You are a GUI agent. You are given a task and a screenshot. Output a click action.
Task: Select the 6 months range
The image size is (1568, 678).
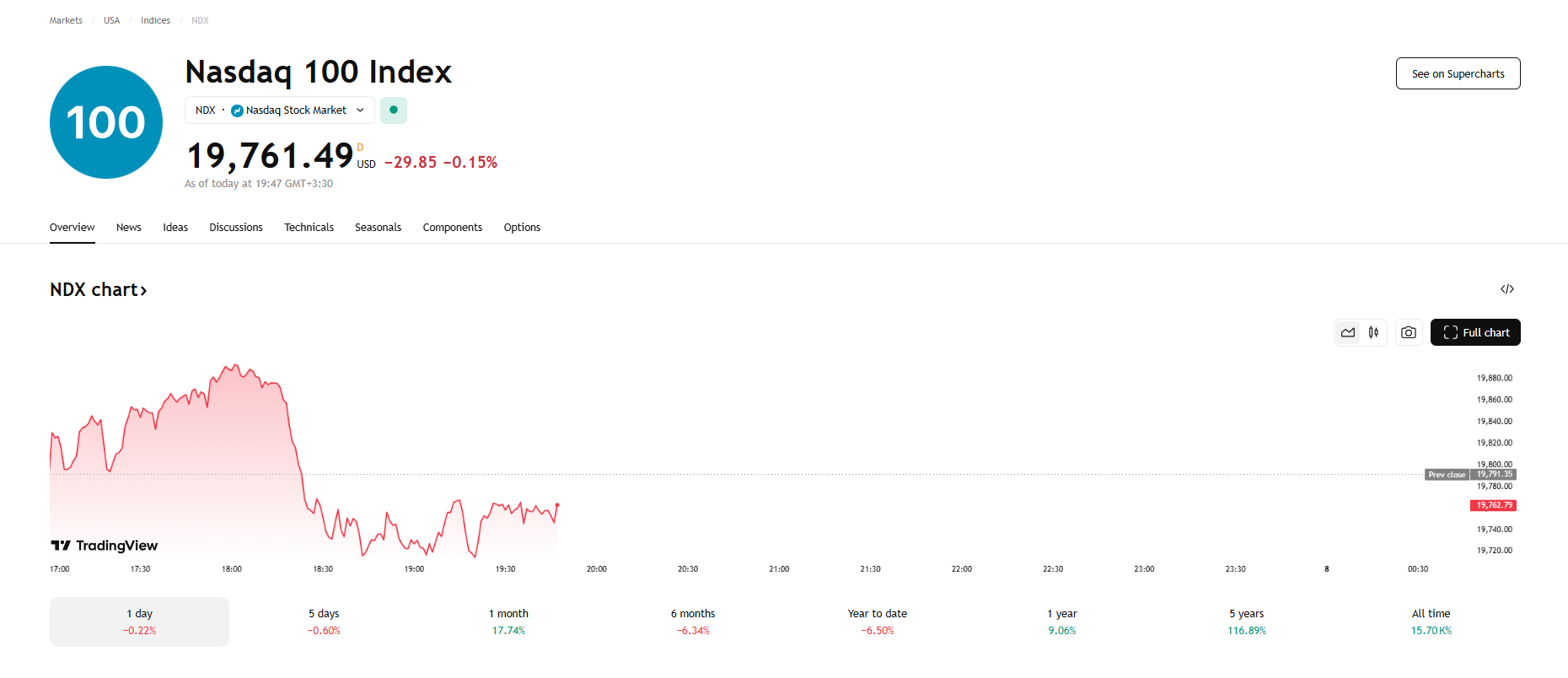coord(693,621)
